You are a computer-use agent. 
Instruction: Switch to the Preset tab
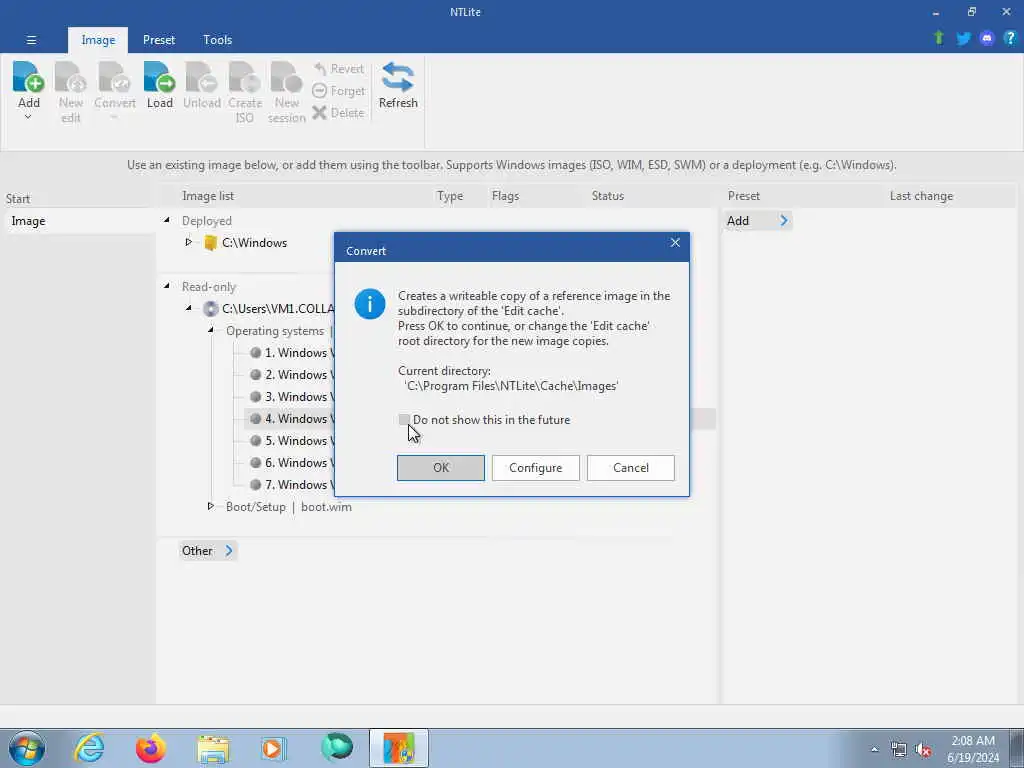pos(159,40)
